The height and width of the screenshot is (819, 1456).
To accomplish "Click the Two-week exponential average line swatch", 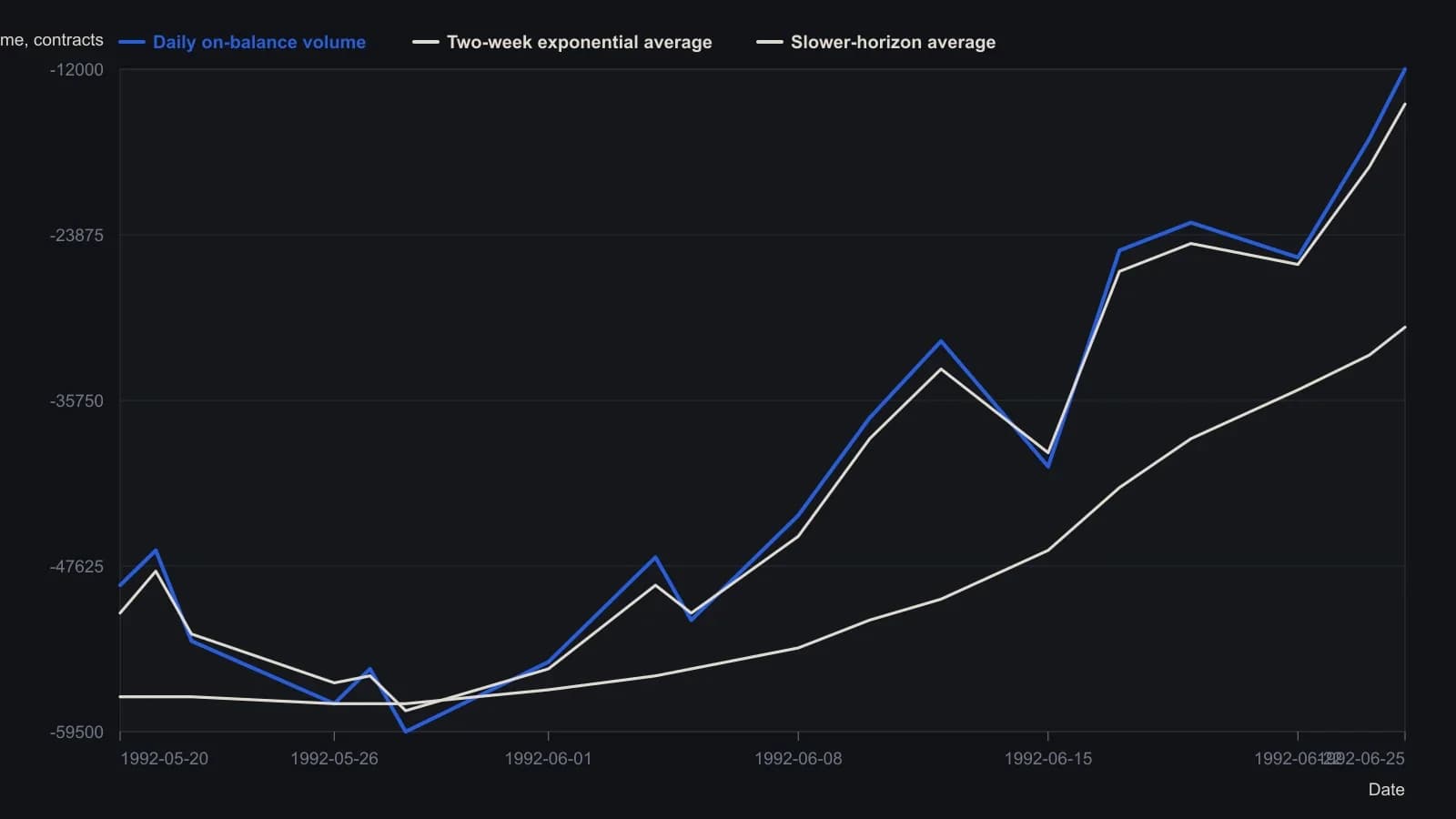I will (x=426, y=42).
